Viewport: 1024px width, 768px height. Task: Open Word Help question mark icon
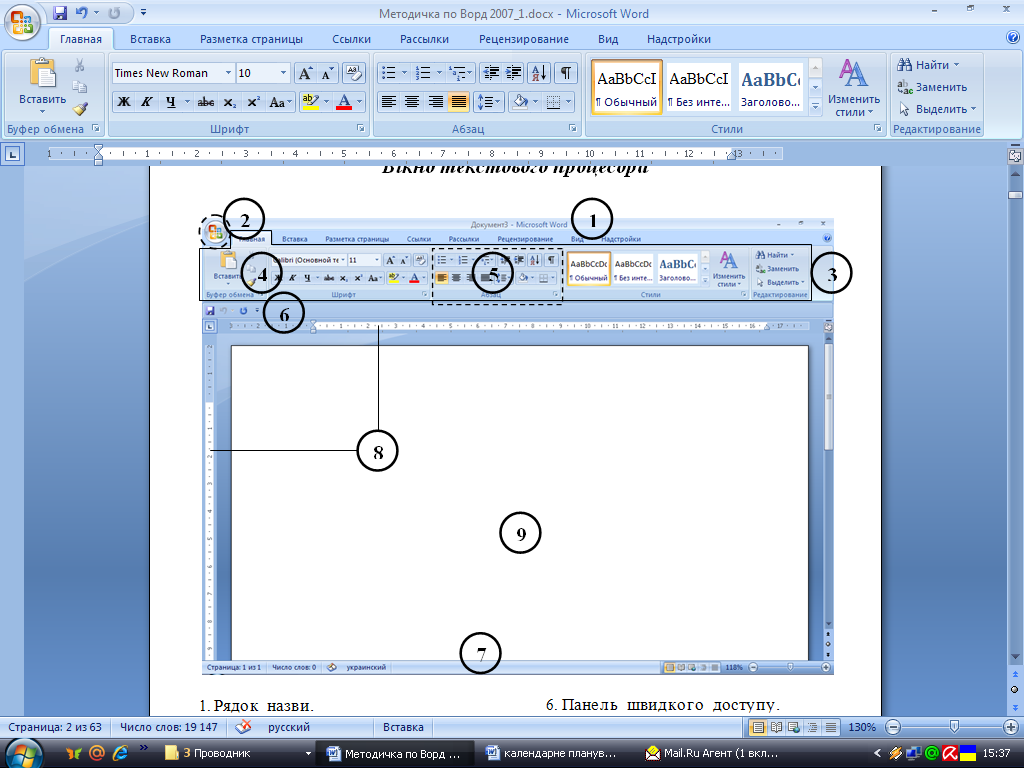tap(1013, 38)
